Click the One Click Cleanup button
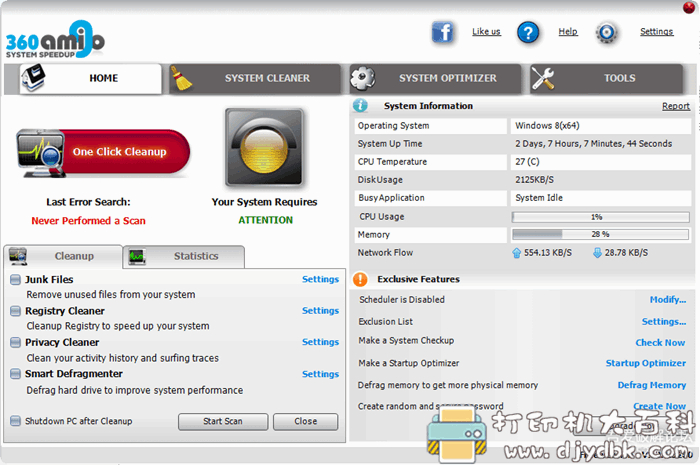The height and width of the screenshot is (465, 700). 104,153
